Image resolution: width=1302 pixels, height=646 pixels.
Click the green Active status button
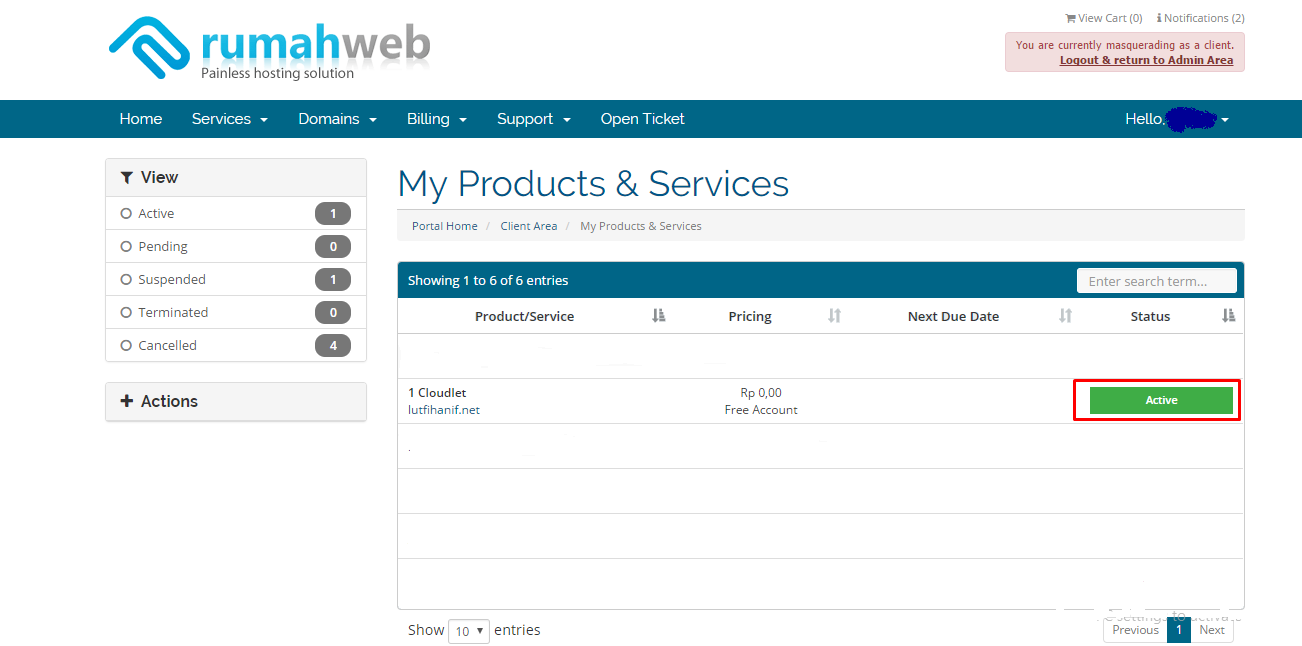pyautogui.click(x=1161, y=400)
